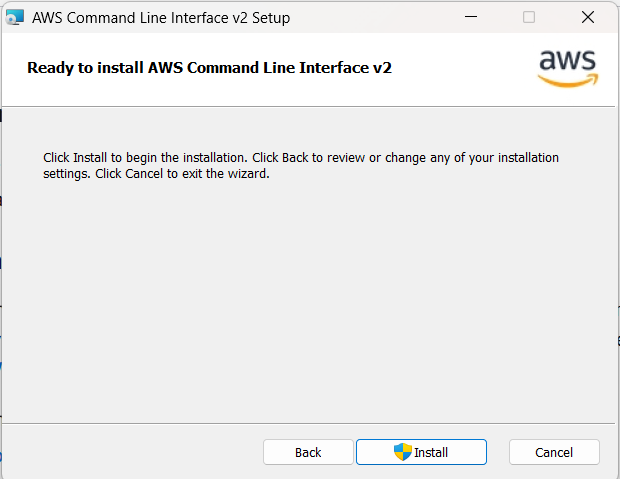Click the 'aws' wordmark letters
This screenshot has width=620, height=479.
[568, 61]
